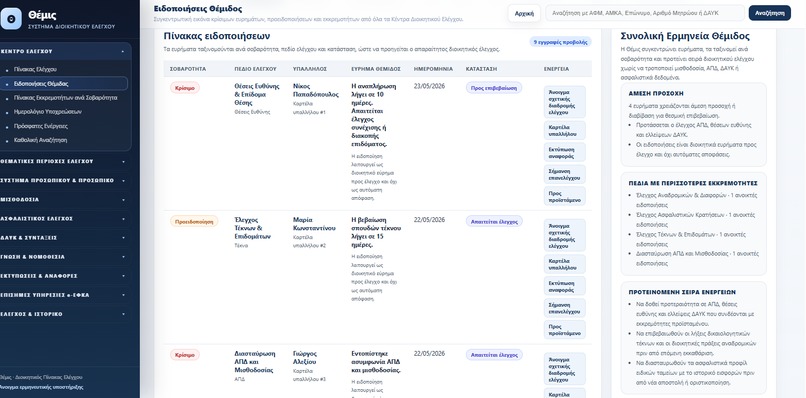Click Γιώργος Αλεξίου row Κρίσιμο badge
The image size is (806, 398).
pyautogui.click(x=185, y=355)
